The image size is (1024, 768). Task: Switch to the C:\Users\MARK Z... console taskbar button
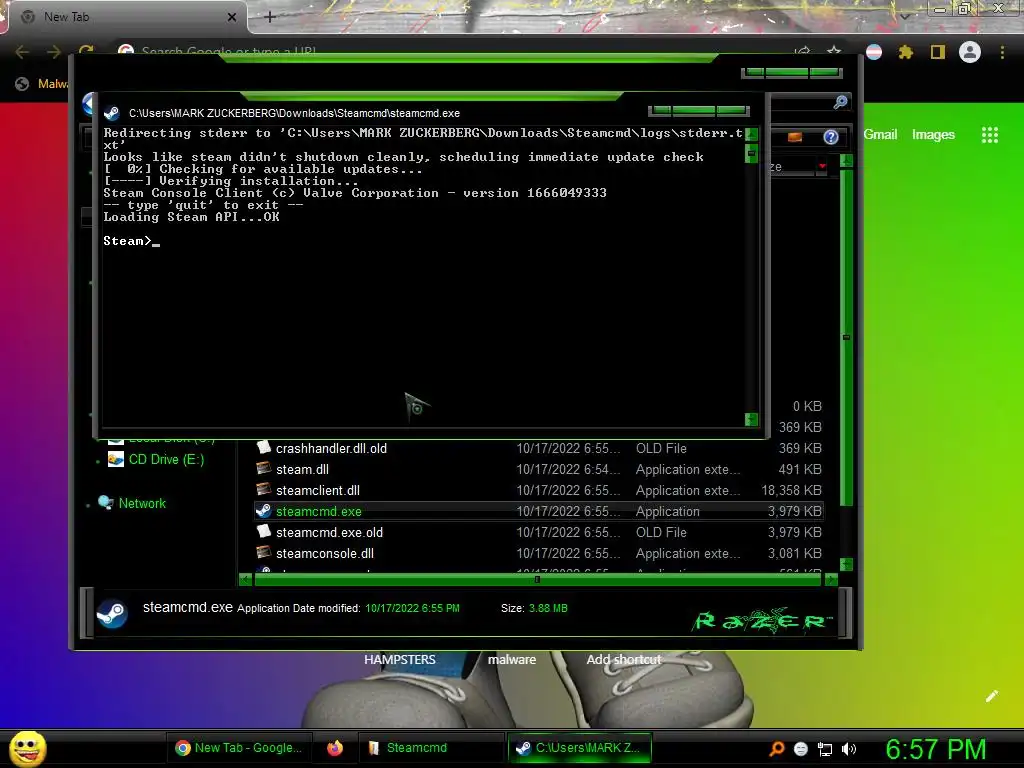(x=580, y=748)
